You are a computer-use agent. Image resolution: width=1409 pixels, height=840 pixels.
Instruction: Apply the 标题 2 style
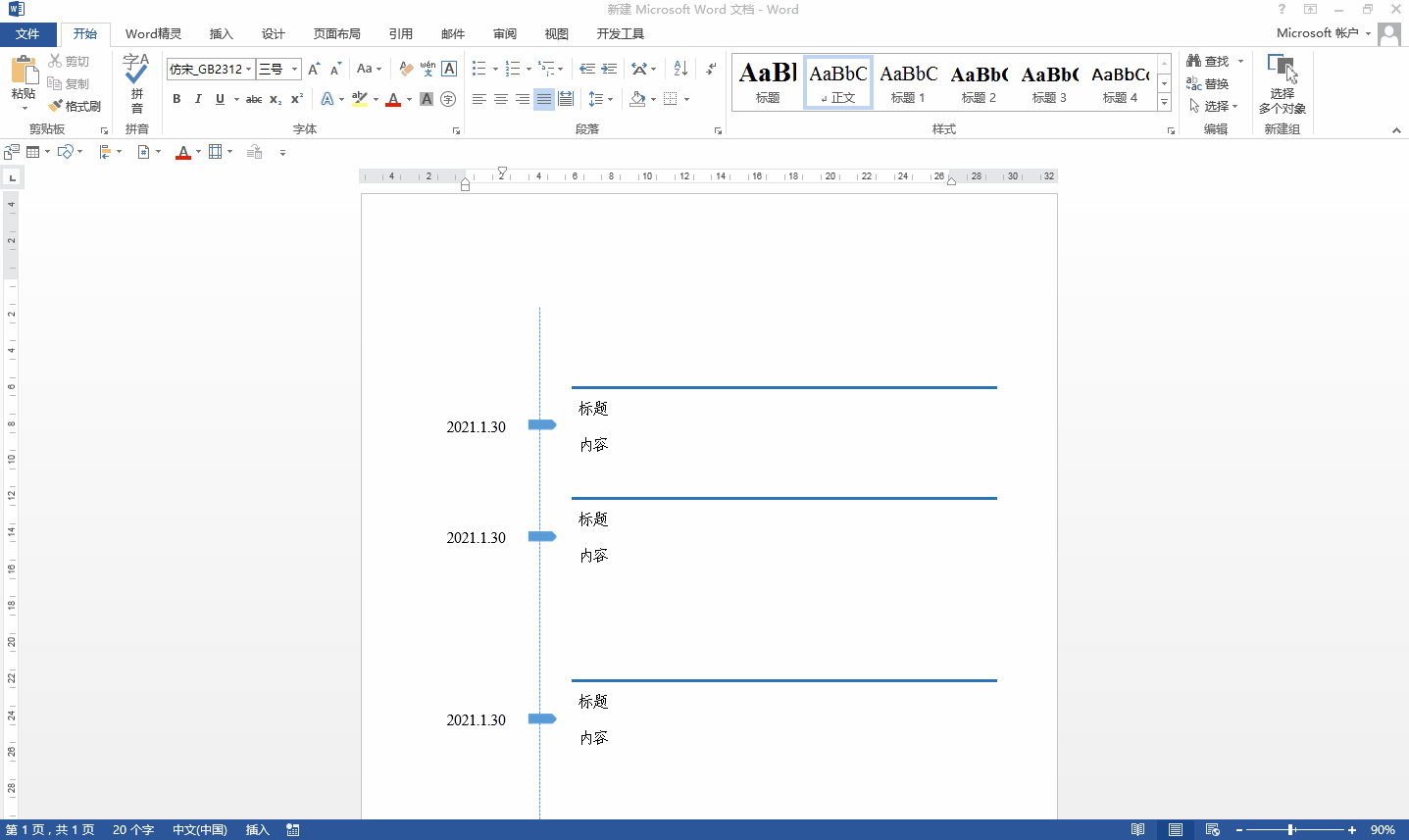coord(980,82)
